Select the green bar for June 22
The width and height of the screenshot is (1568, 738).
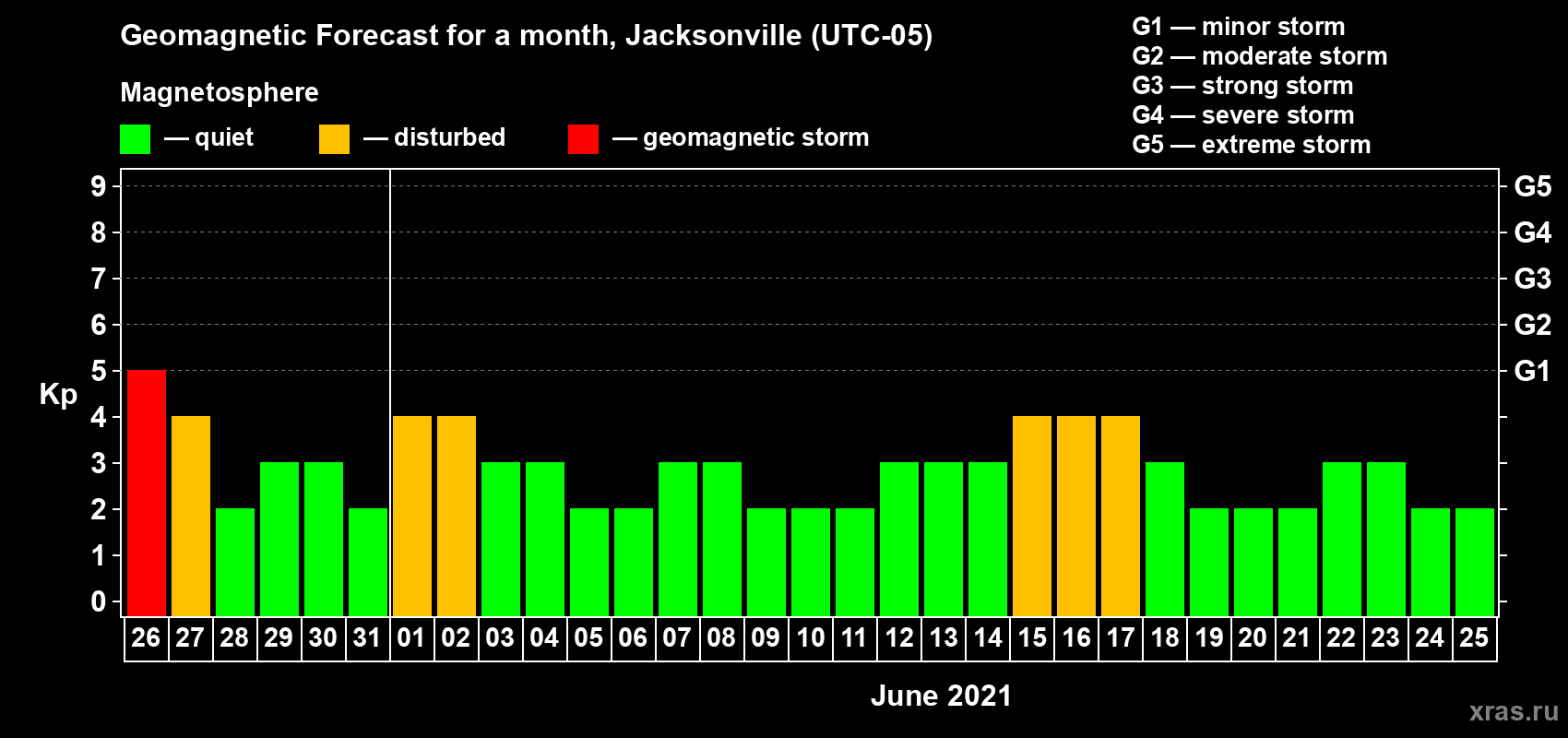tap(1342, 539)
